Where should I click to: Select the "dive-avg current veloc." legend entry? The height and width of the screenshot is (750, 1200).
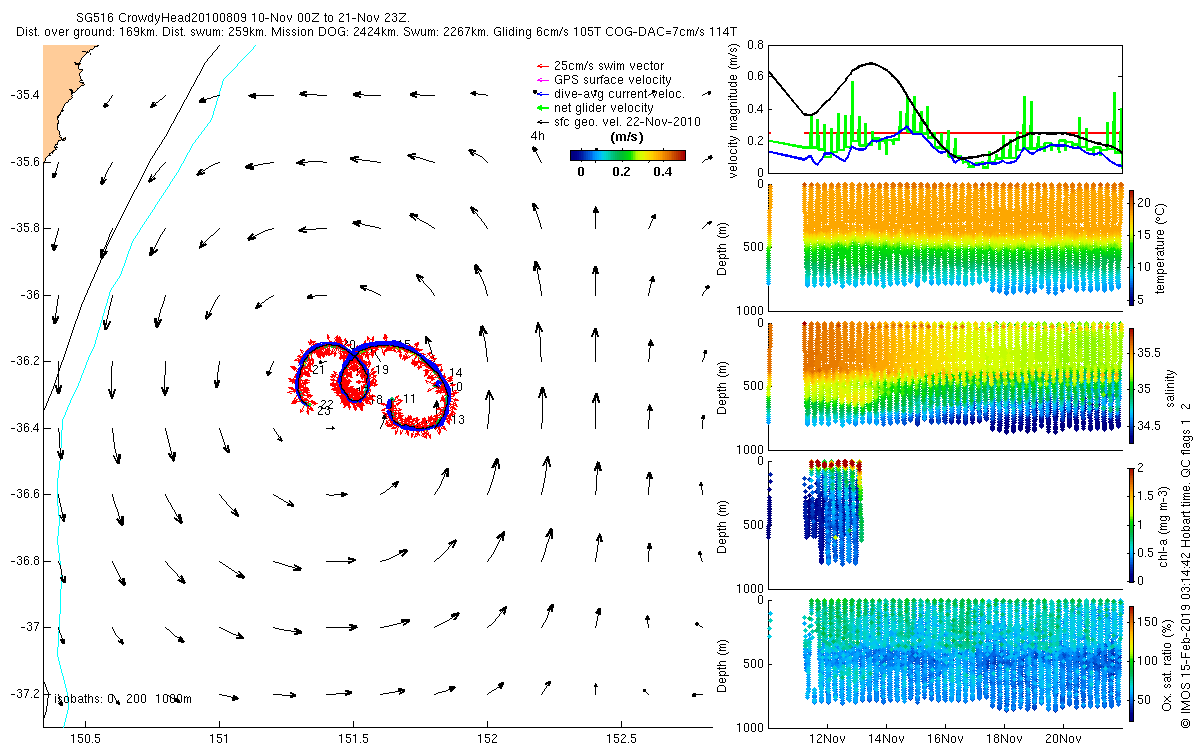(x=618, y=94)
